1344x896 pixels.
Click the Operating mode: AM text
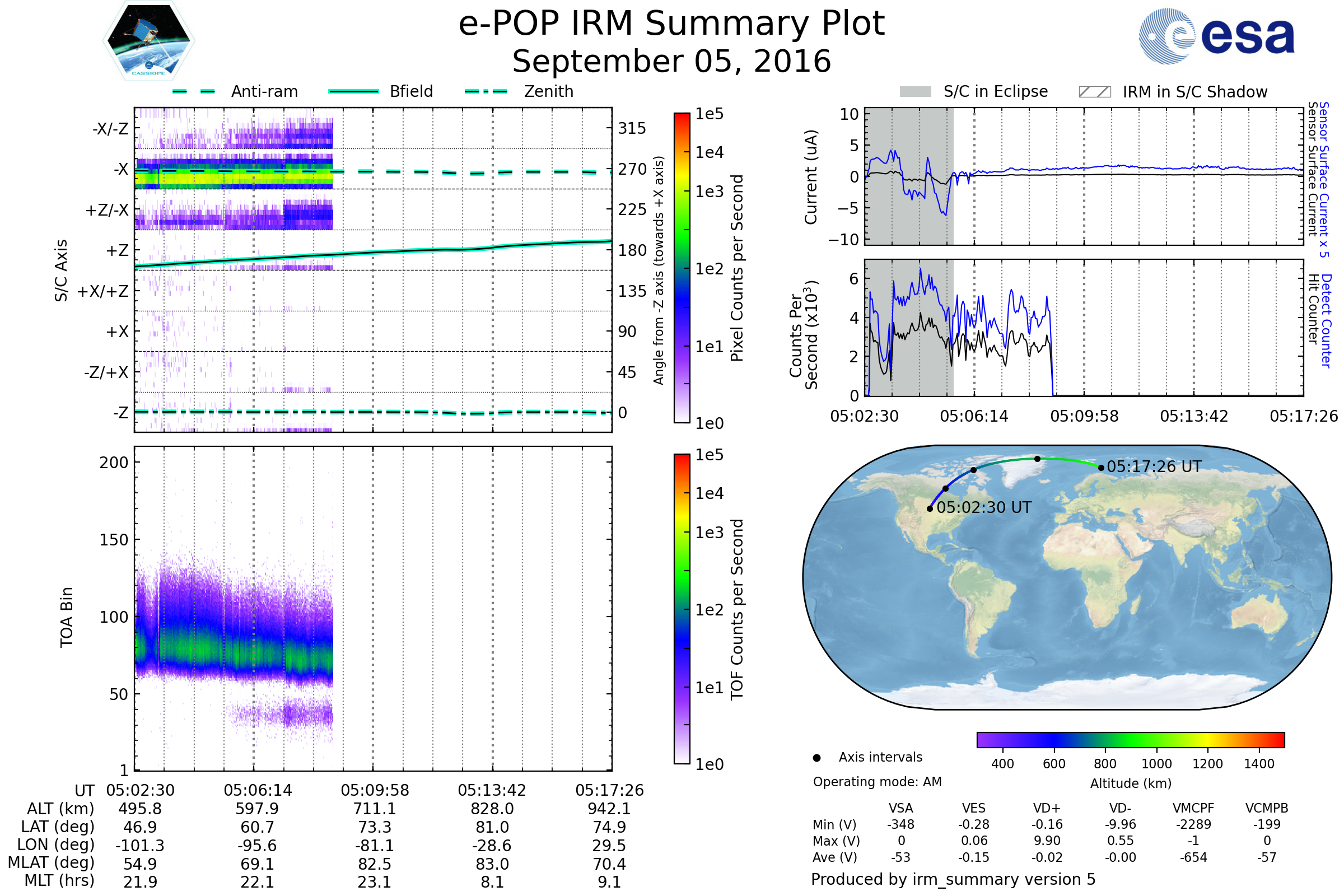coord(877,782)
